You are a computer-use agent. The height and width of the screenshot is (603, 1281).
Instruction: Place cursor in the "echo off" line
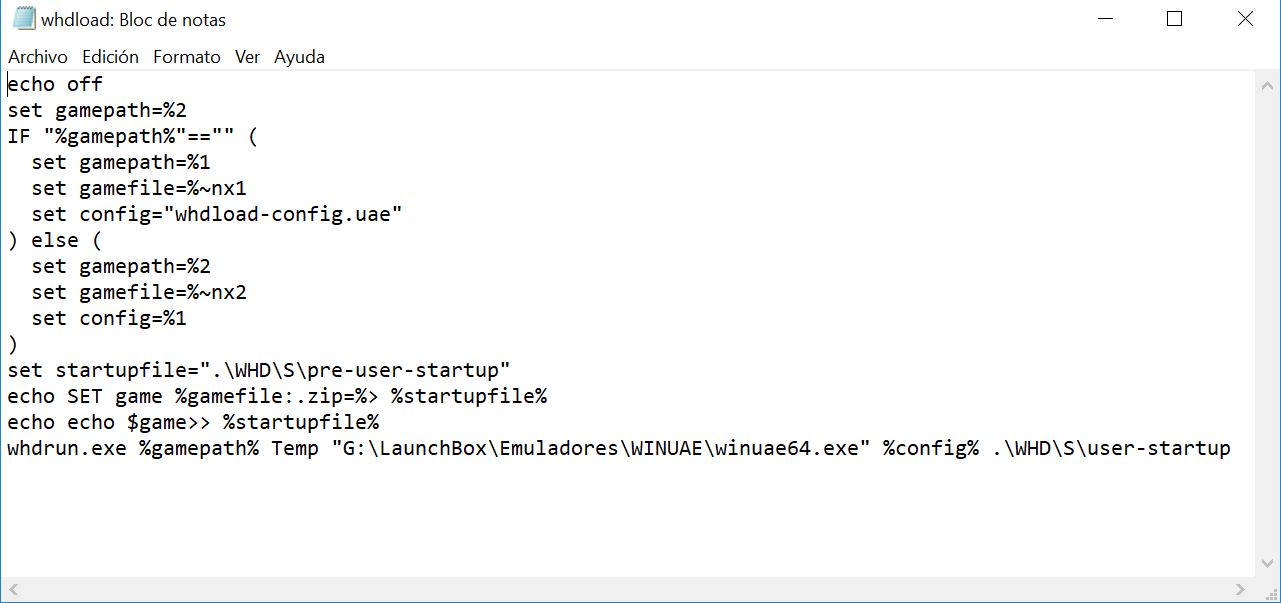55,84
